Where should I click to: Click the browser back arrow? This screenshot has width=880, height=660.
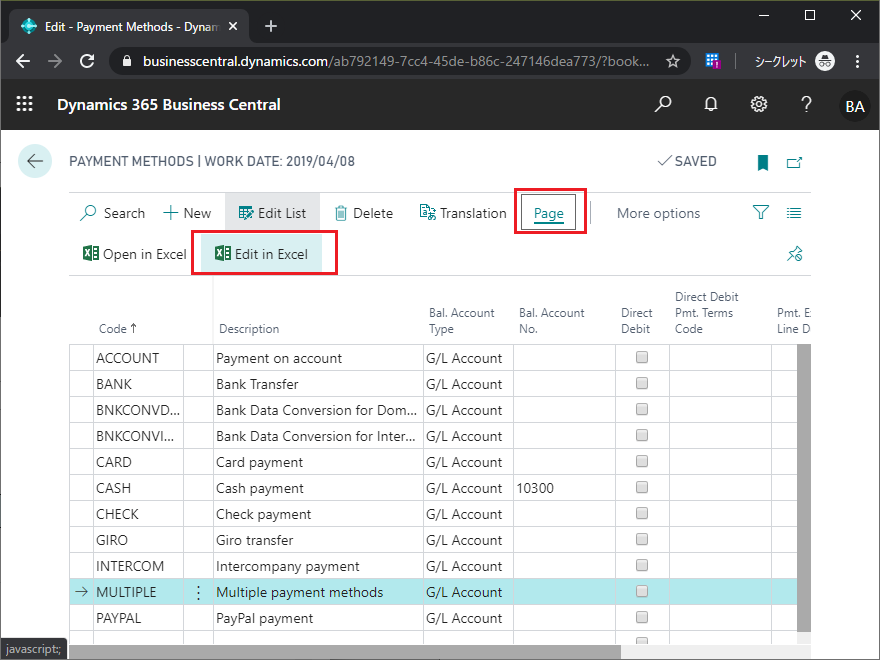pos(23,61)
